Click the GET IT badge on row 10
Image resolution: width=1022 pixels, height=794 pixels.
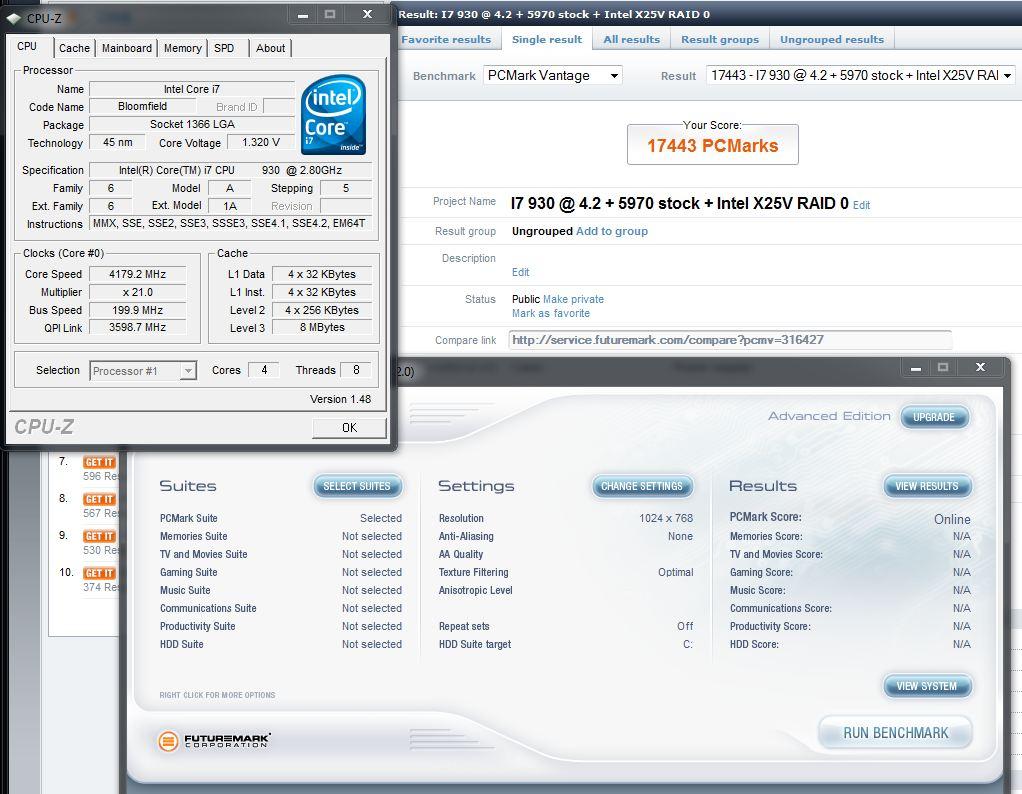point(99,574)
